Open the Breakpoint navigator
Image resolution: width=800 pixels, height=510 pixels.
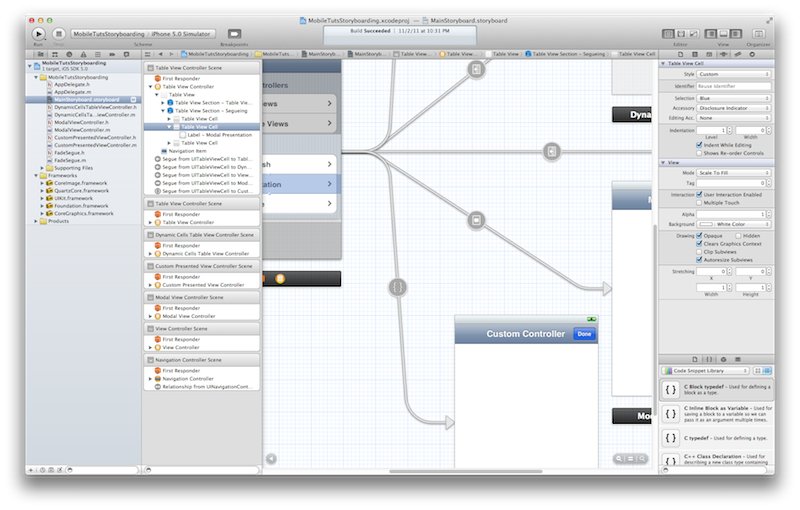coord(112,54)
